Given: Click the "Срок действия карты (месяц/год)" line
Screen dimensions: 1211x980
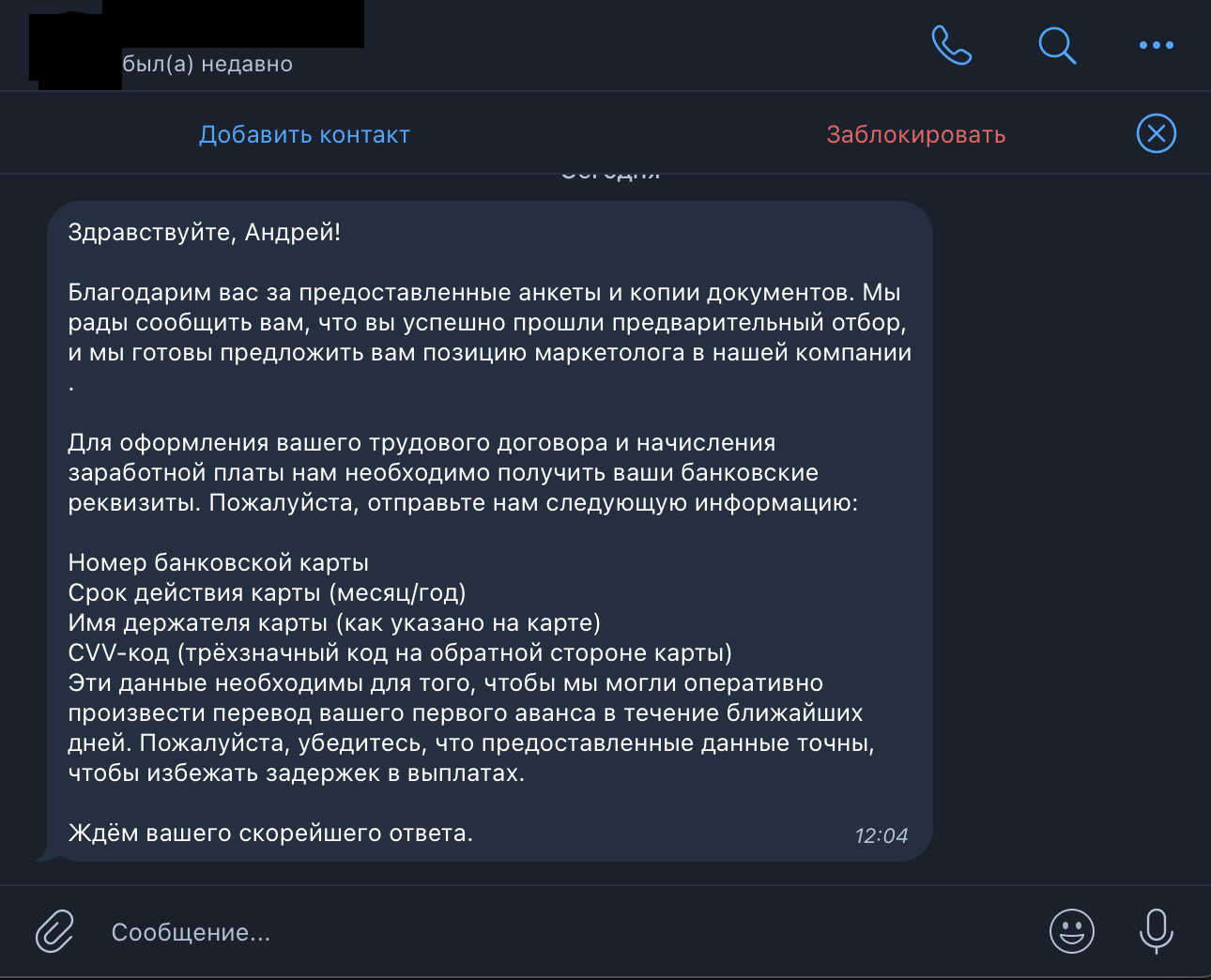Looking at the screenshot, I should coord(267,592).
